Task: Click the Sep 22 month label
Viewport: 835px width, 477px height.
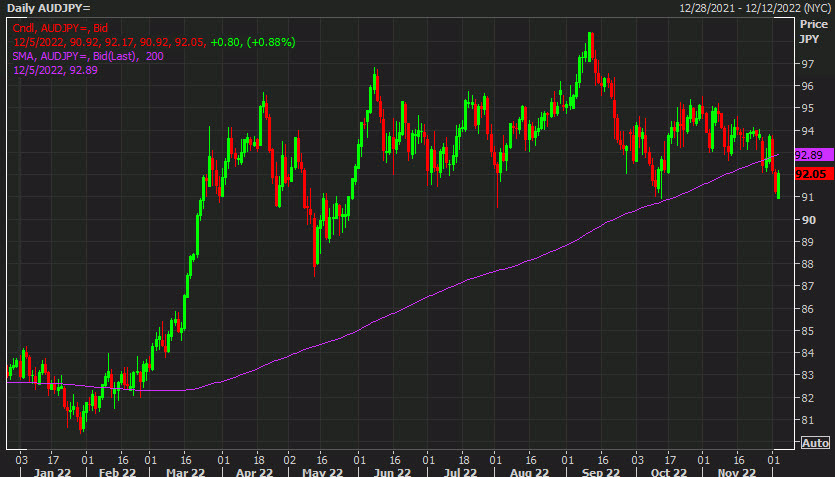Action: click(601, 472)
